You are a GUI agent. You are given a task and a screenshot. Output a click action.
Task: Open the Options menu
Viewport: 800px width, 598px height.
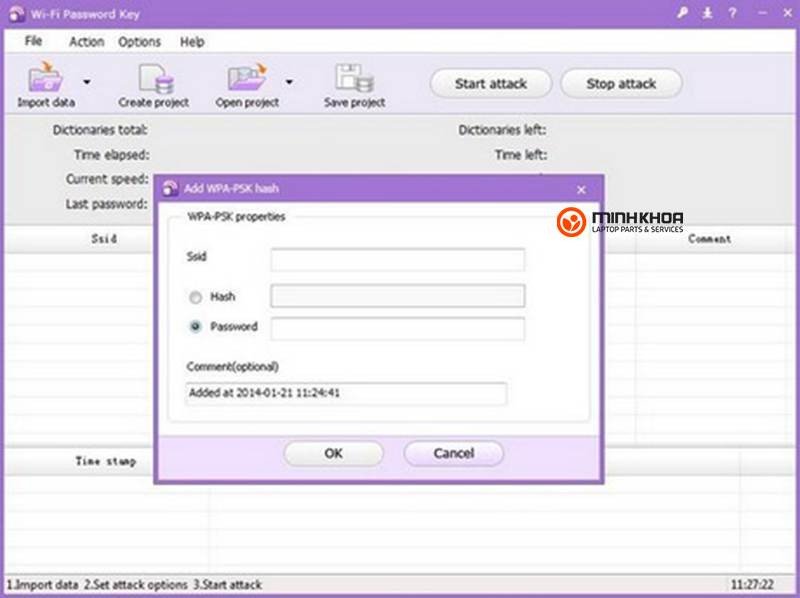139,42
